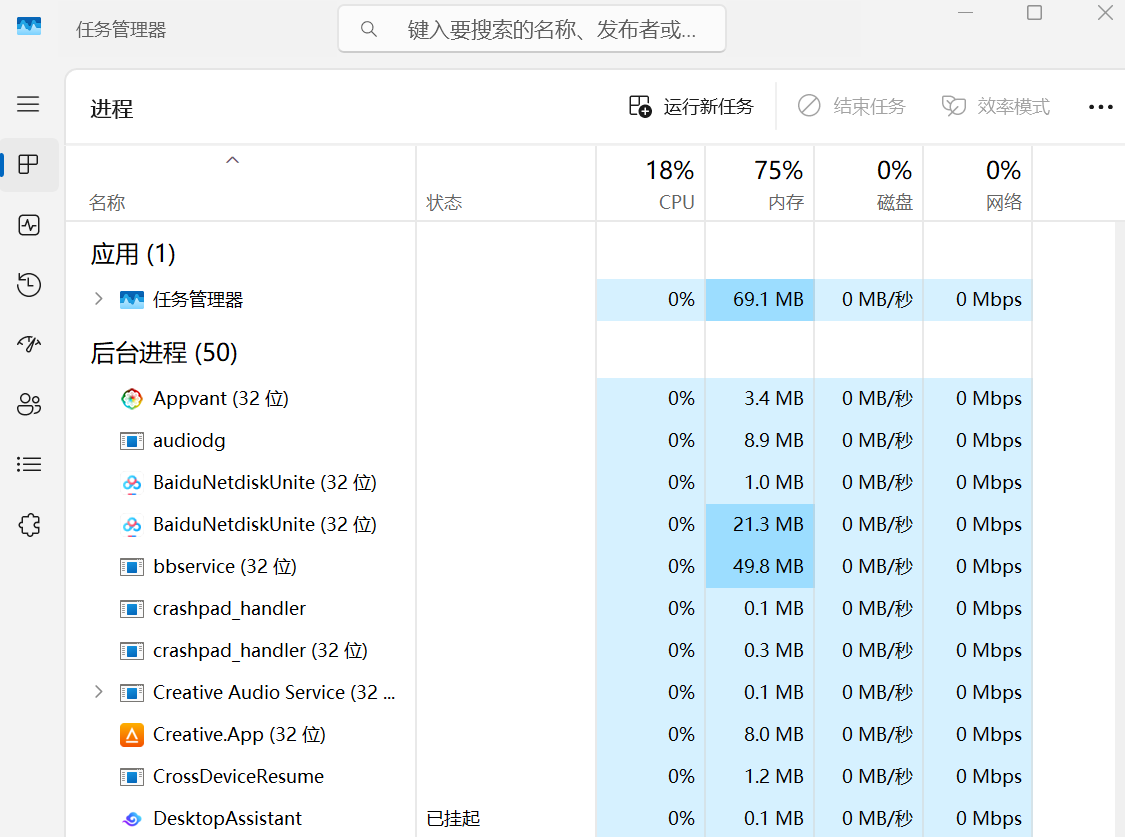Open the Users page icon
1125x837 pixels.
tap(29, 405)
